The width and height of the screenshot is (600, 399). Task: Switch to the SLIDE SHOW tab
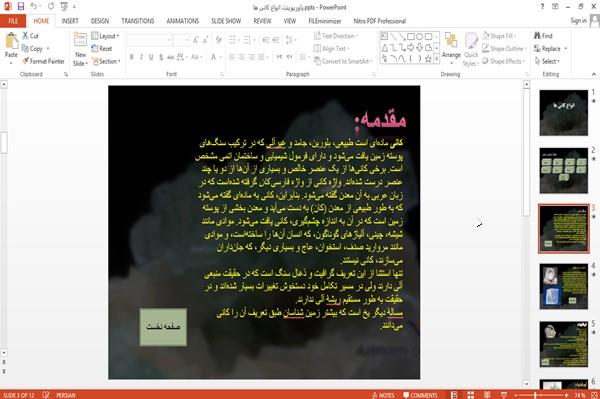(x=226, y=21)
